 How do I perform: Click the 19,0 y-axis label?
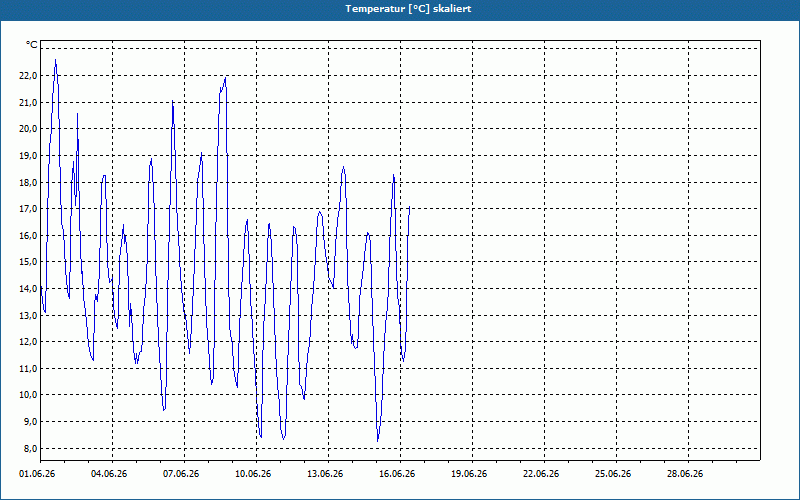click(28, 156)
